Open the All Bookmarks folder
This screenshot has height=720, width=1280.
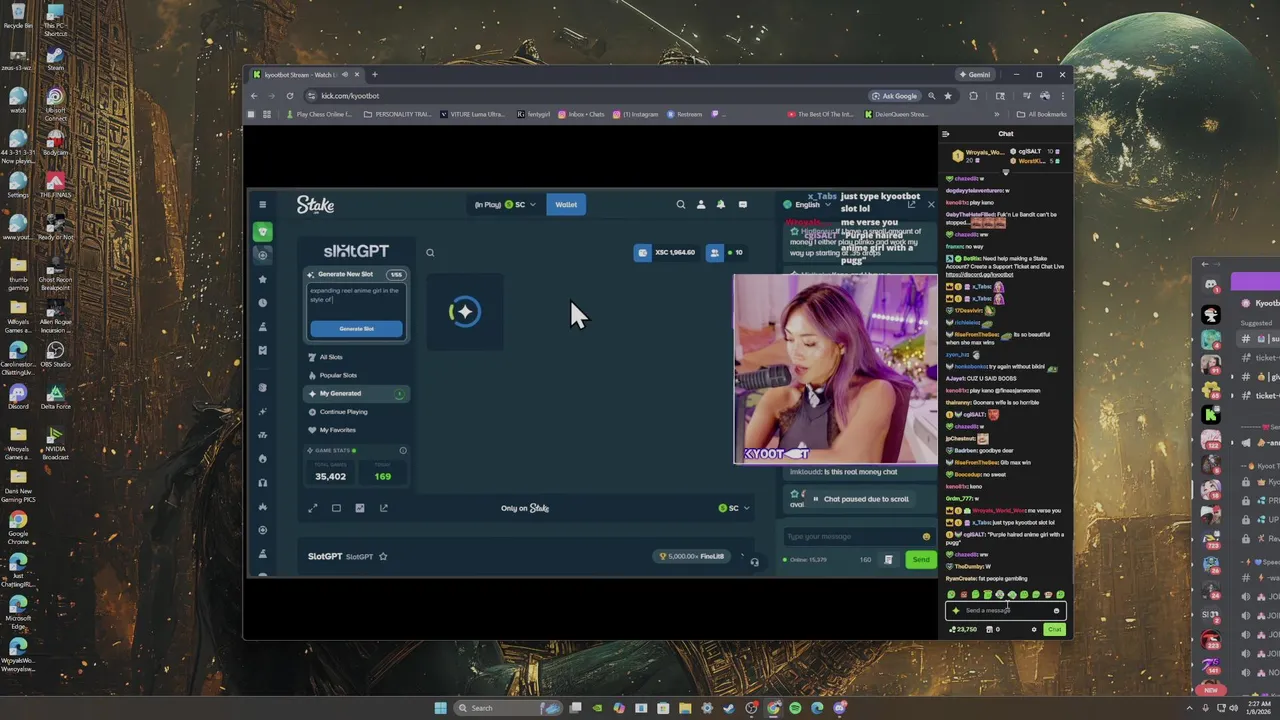pos(1043,114)
